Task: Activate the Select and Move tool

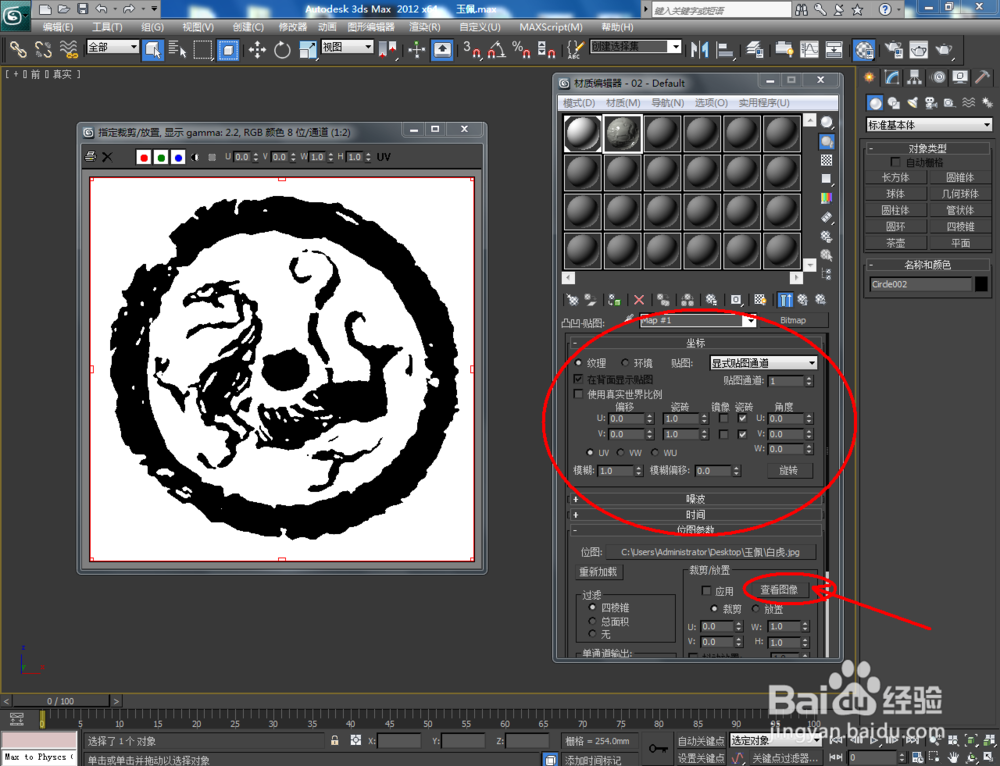Action: 257,49
